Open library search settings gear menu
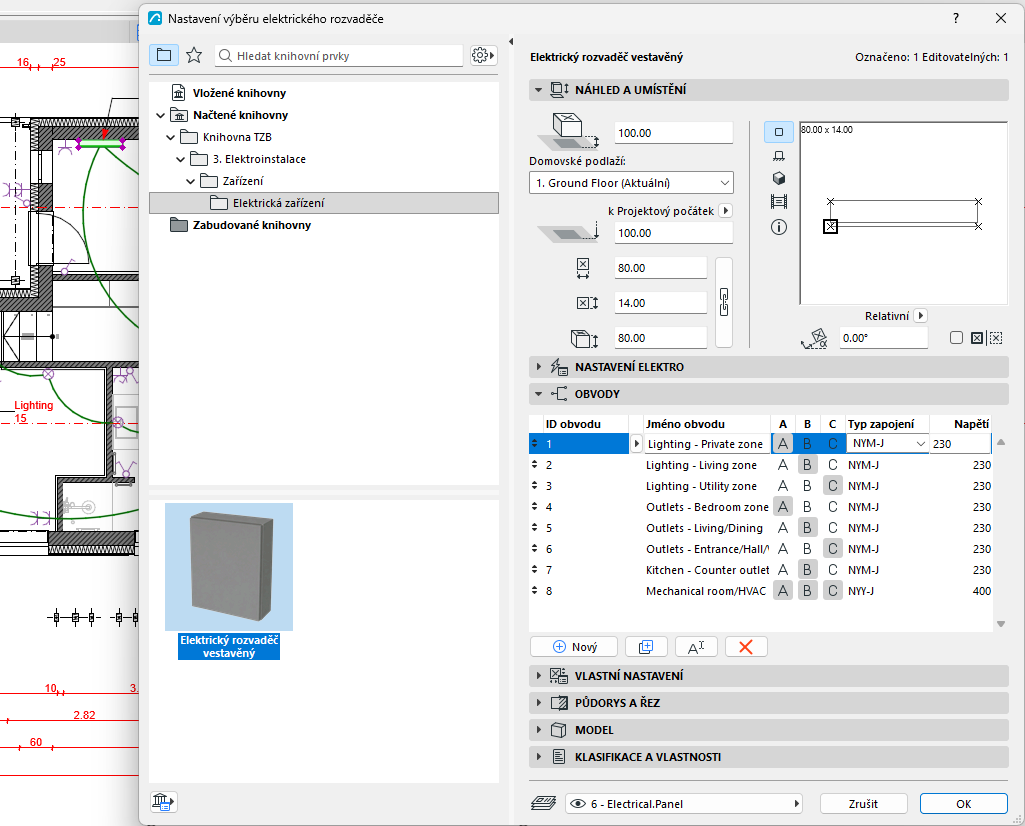 484,56
